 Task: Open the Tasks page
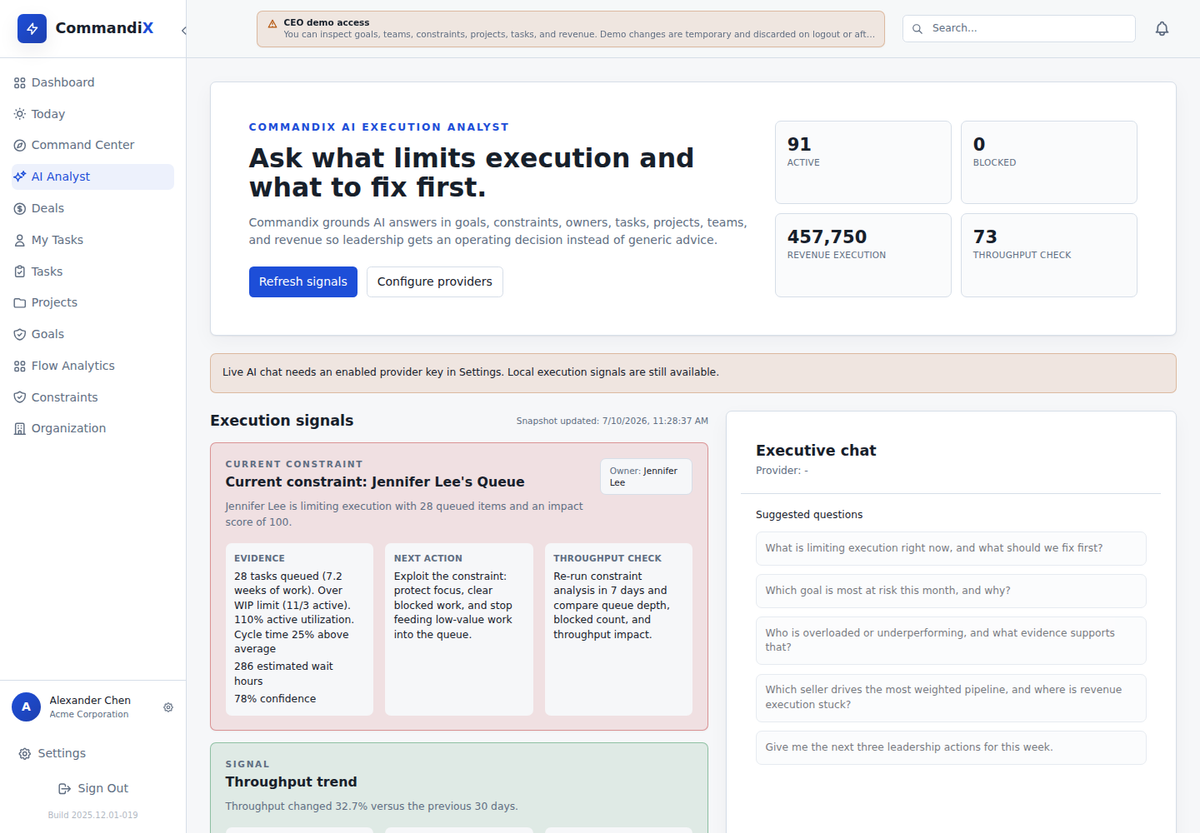click(x=92, y=271)
